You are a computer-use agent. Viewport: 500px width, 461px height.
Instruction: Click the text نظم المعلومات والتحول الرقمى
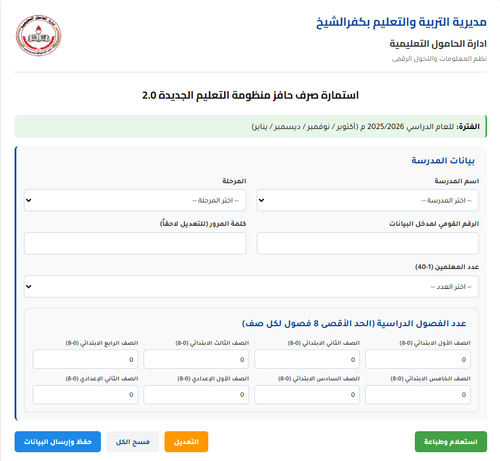[x=439, y=59]
